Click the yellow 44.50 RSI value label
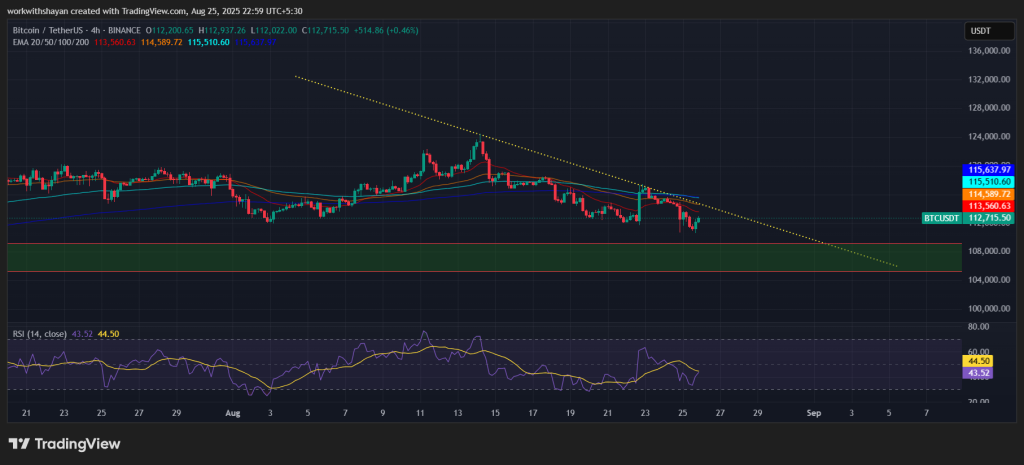 [980, 361]
